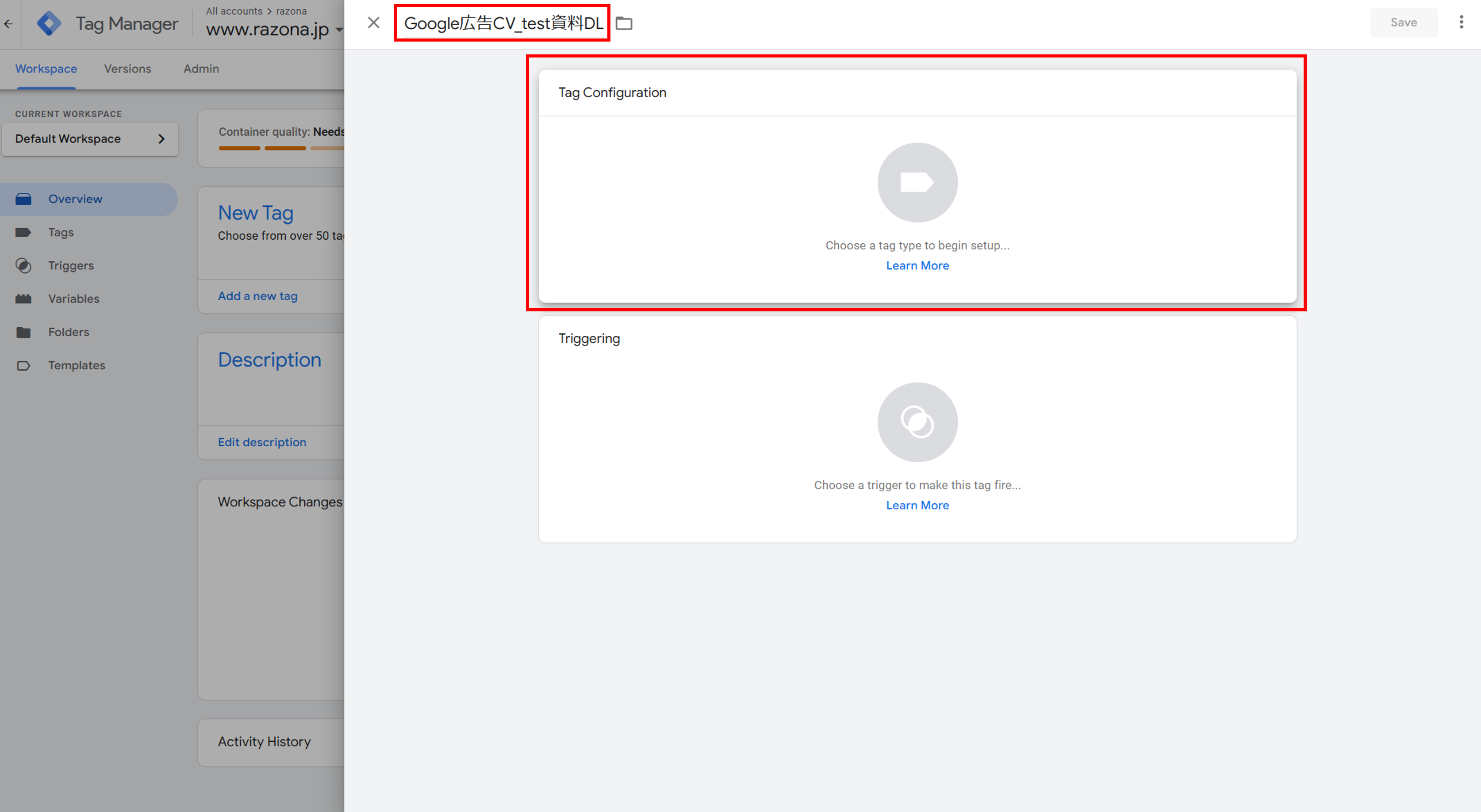This screenshot has width=1481, height=812.
Task: Click the Container quality progress bar
Action: point(281,148)
